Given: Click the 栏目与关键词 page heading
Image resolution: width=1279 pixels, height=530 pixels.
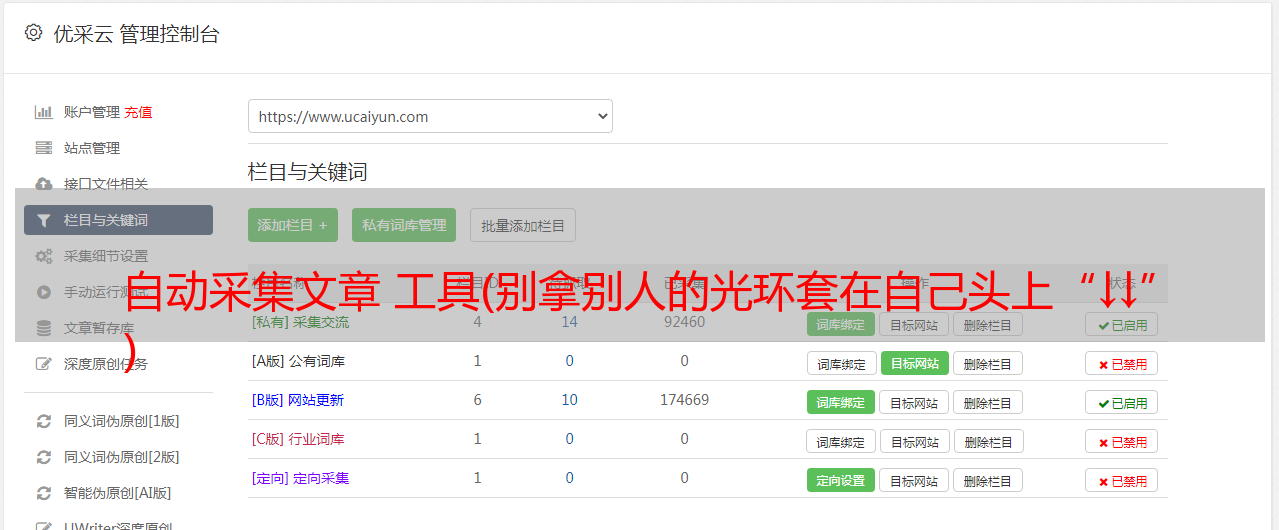Looking at the screenshot, I should 307,172.
